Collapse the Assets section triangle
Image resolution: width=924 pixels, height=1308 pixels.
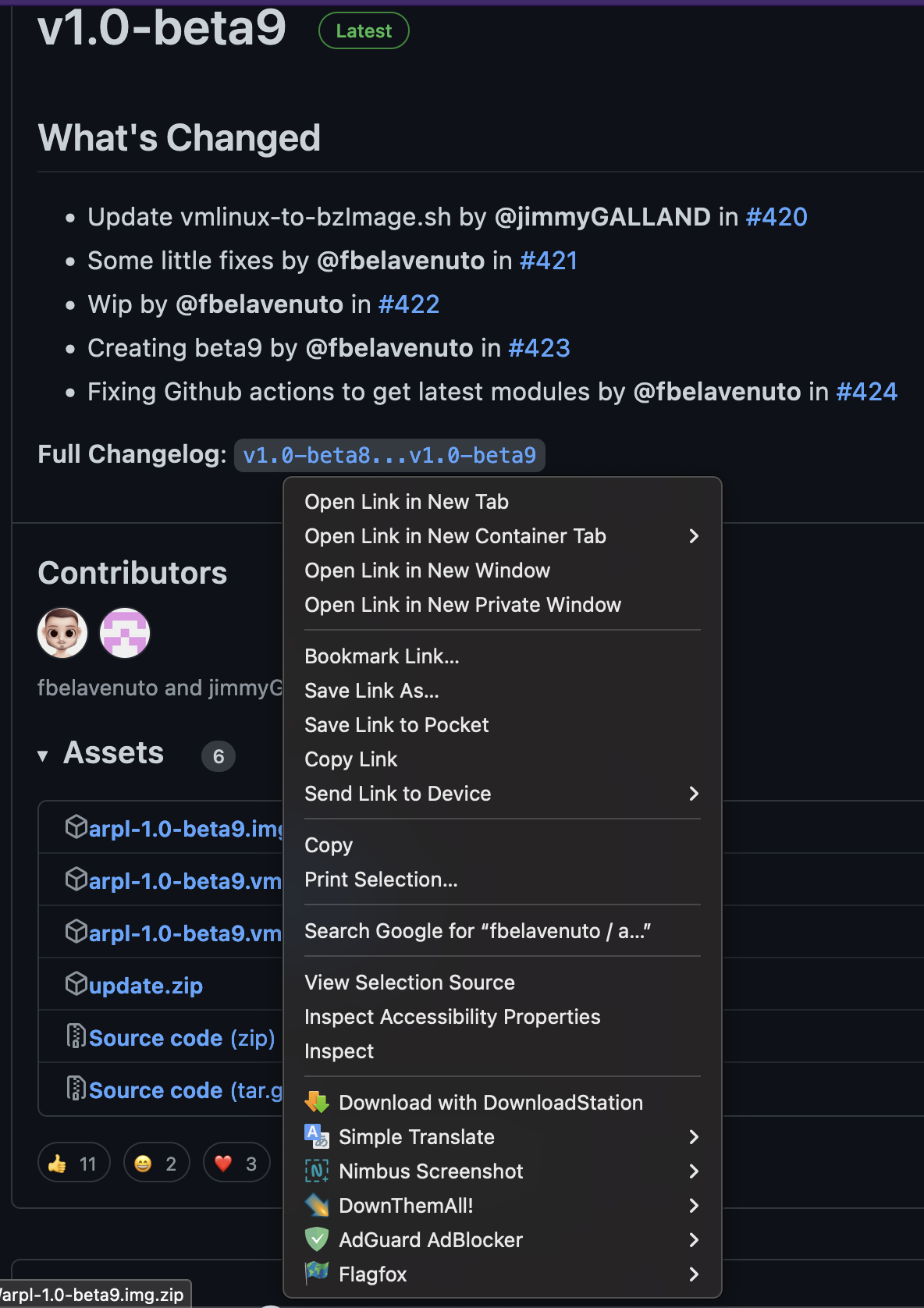pos(43,755)
